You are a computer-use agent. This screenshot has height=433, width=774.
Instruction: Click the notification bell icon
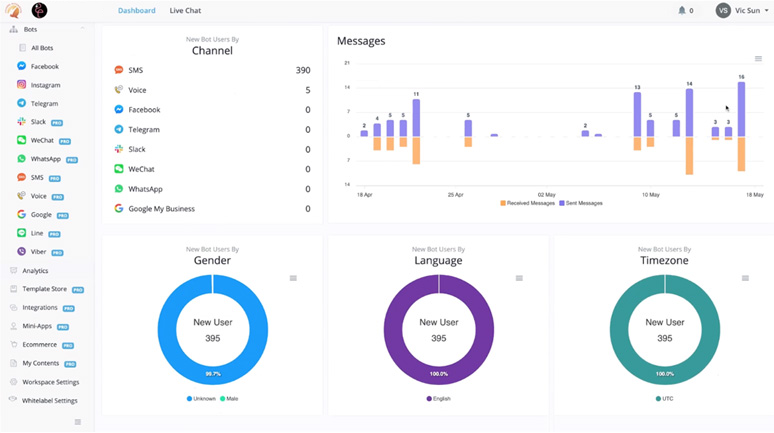point(683,11)
